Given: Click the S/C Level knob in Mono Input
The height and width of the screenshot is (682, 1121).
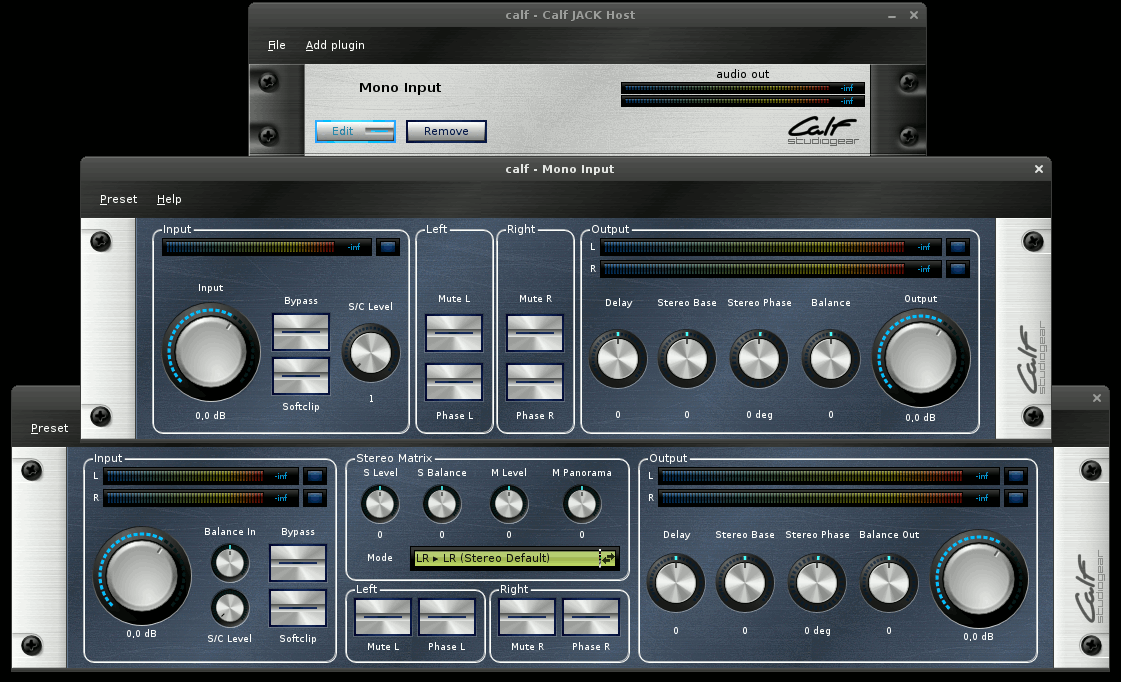Looking at the screenshot, I should (x=370, y=353).
